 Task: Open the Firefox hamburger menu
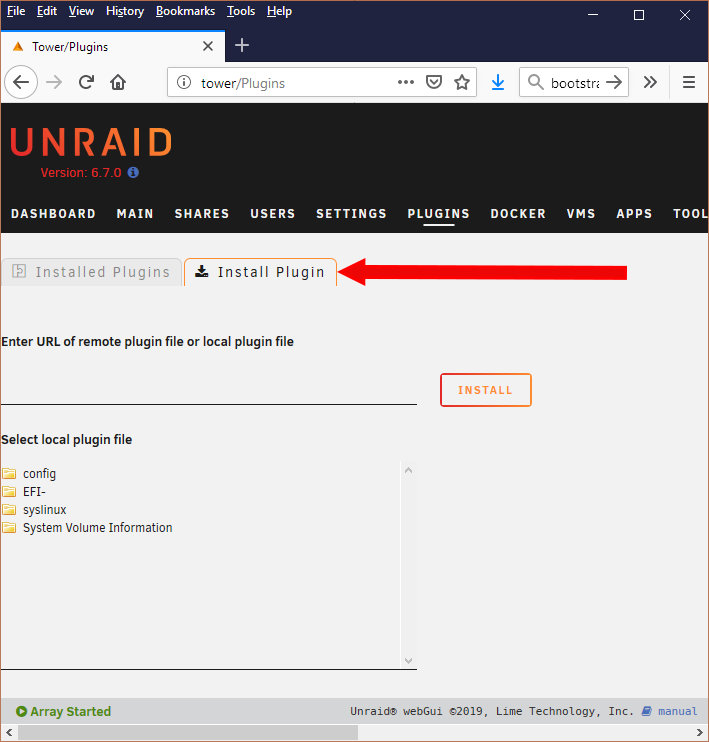(689, 82)
